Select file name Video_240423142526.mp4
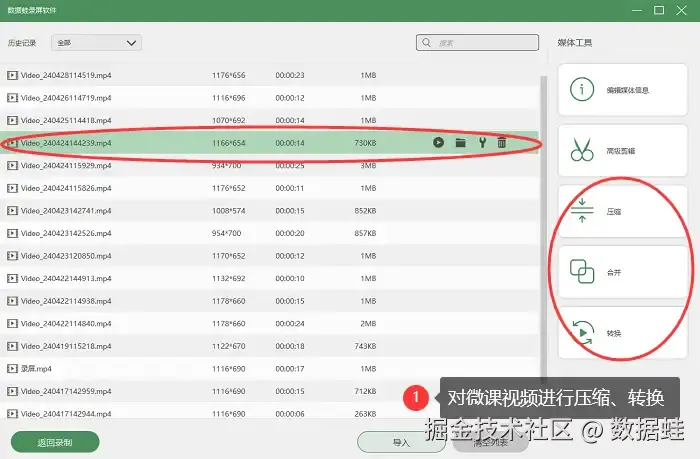Image resolution: width=700 pixels, height=459 pixels. (66, 233)
